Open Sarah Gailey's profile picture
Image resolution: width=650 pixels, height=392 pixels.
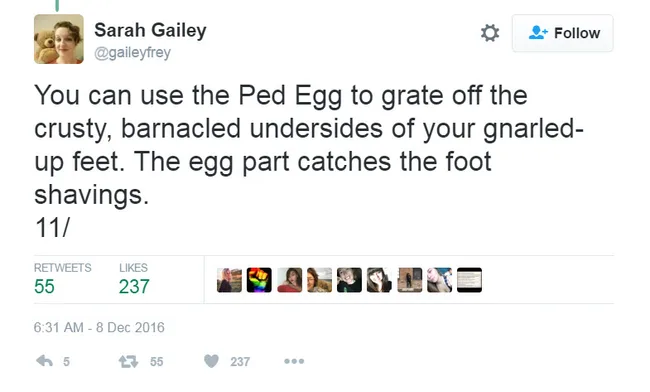(x=59, y=39)
